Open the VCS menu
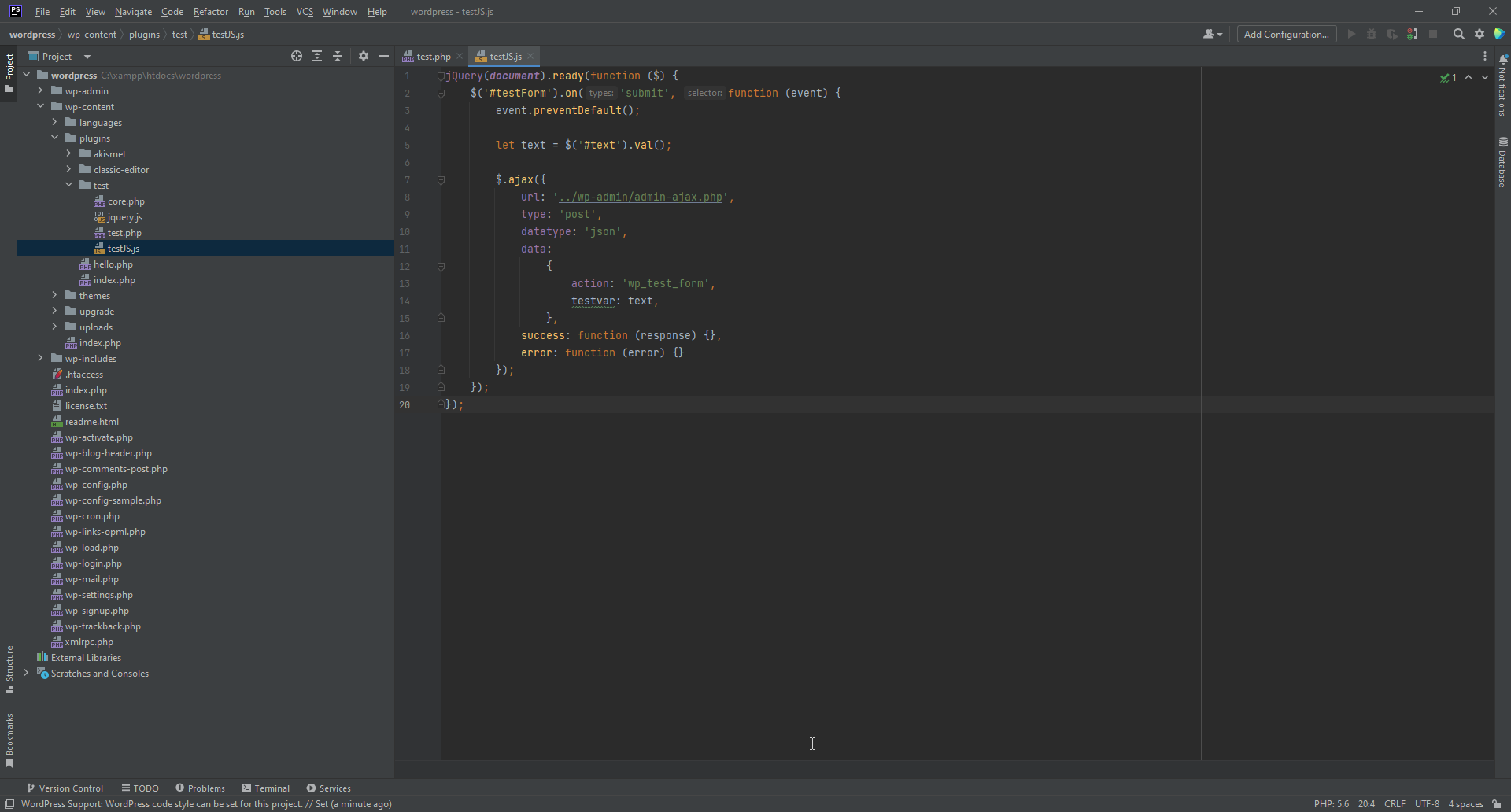Viewport: 1511px width, 812px height. (305, 12)
